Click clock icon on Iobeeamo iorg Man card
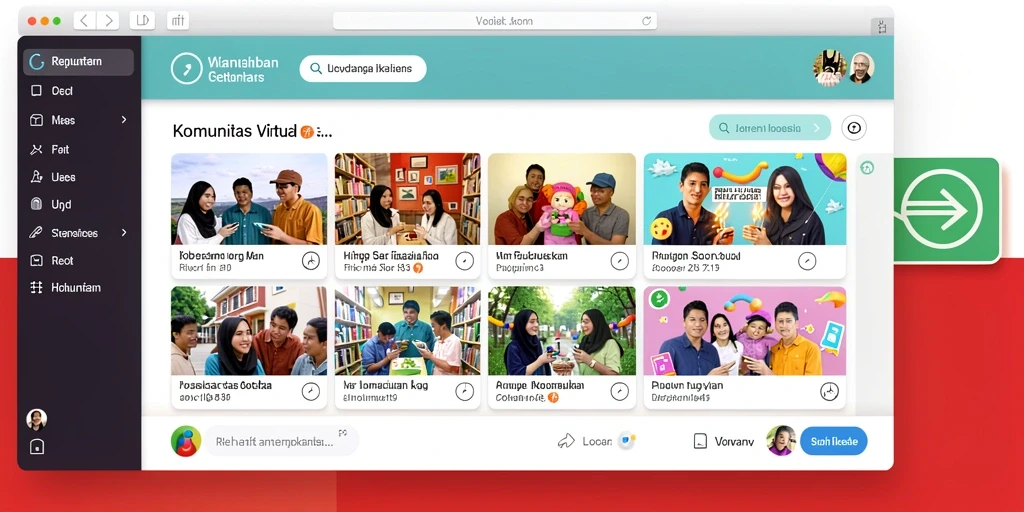Screen dimensions: 1024x512 [311, 261]
